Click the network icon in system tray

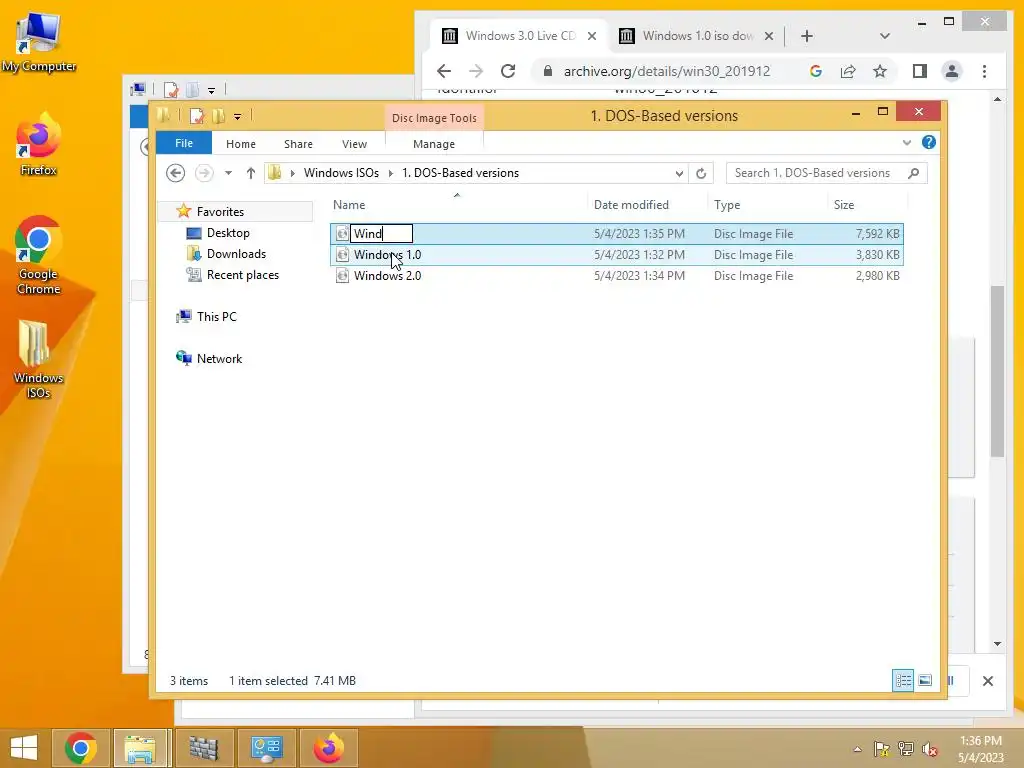(906, 749)
